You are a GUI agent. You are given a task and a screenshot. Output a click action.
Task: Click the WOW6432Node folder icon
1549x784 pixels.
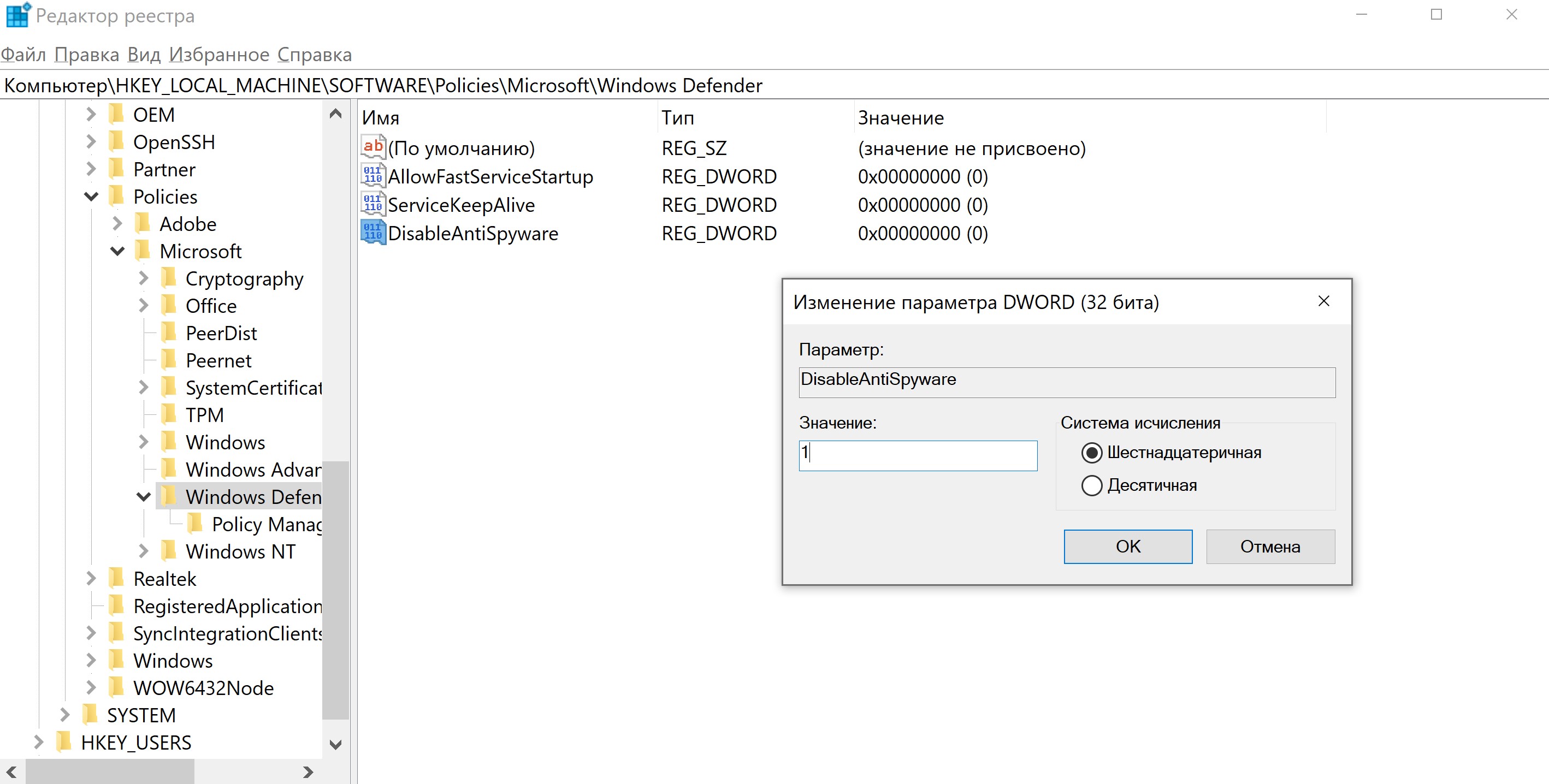pyautogui.click(x=117, y=687)
